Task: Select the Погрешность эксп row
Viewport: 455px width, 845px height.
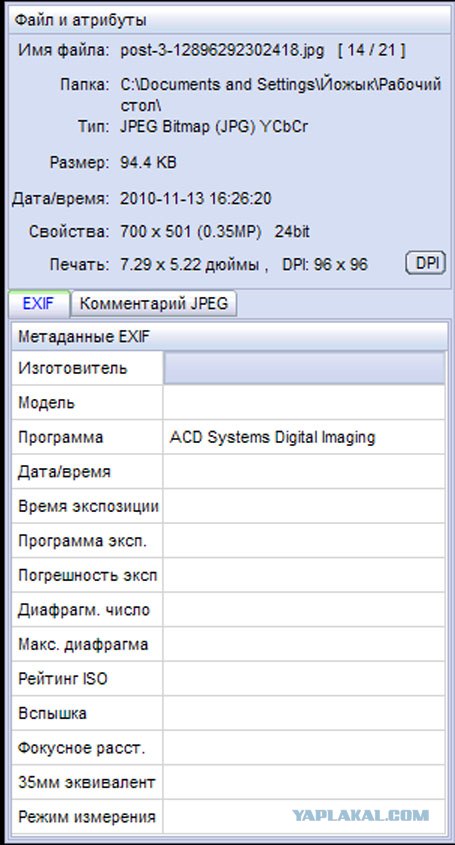Action: coord(229,575)
